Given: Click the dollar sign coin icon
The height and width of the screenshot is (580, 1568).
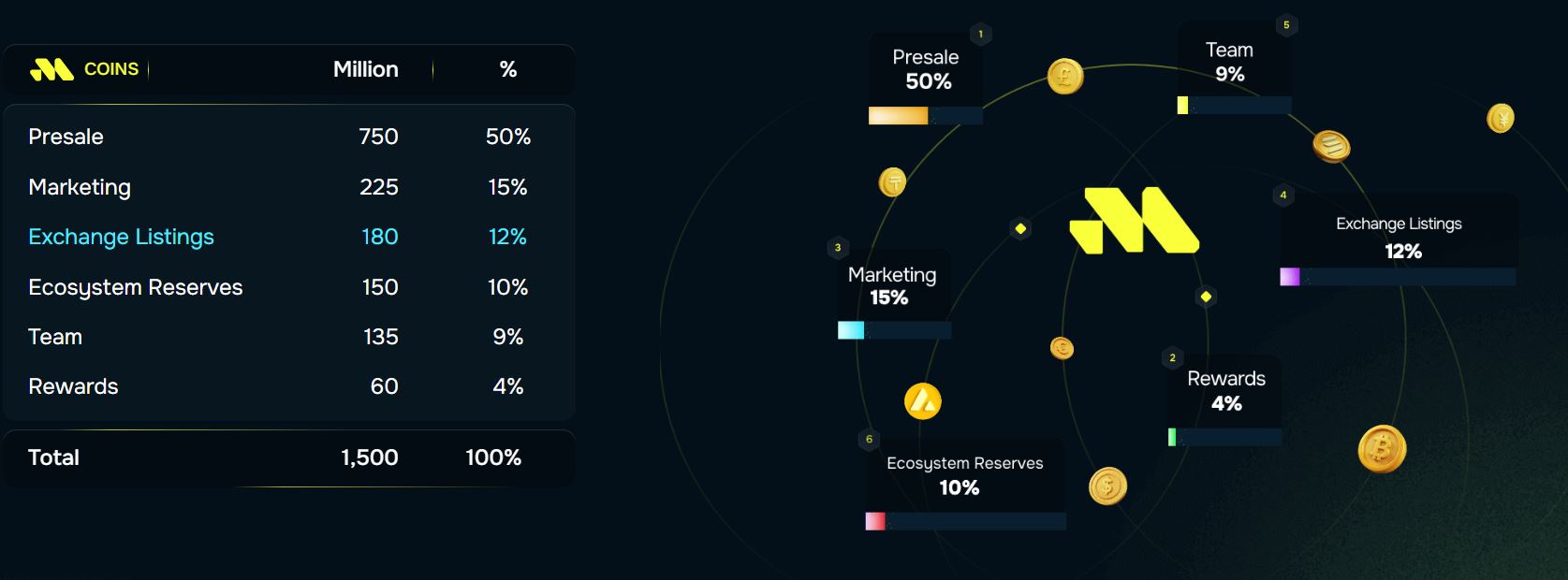Looking at the screenshot, I should (x=1107, y=486).
